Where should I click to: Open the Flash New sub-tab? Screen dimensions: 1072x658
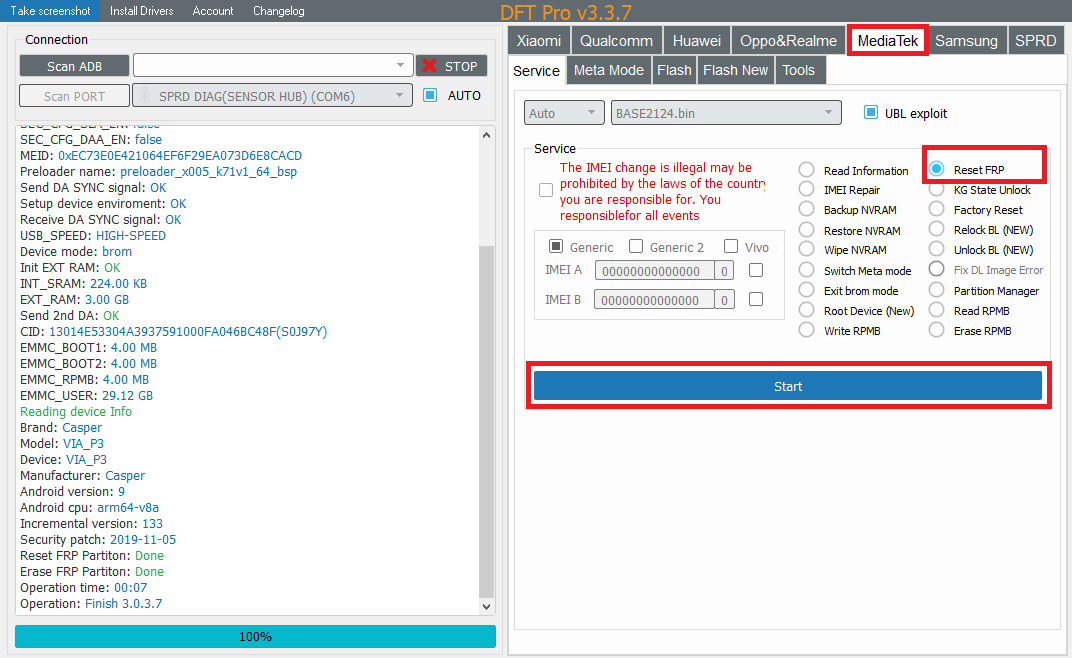(x=736, y=70)
